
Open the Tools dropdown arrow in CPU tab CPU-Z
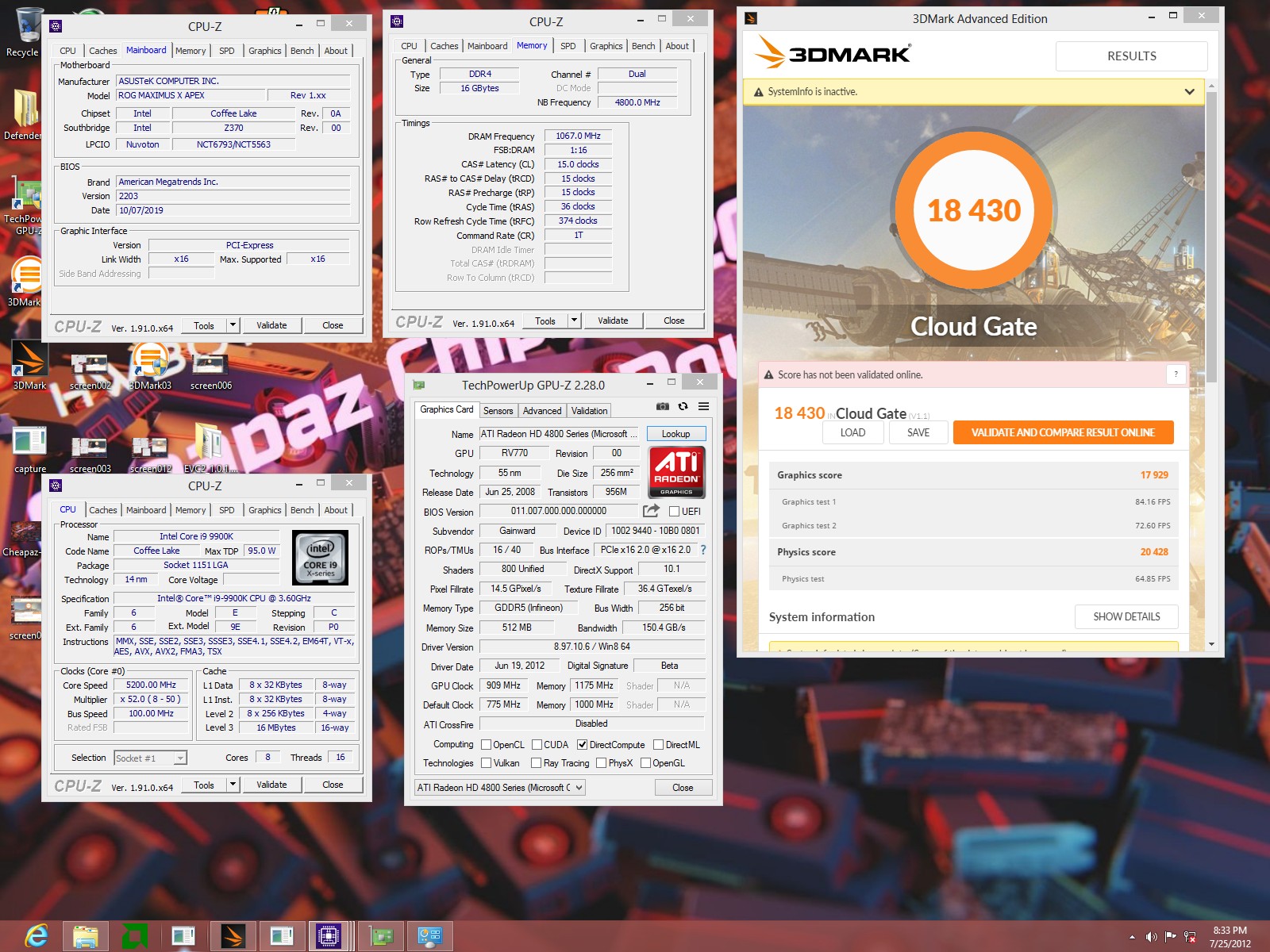233,785
